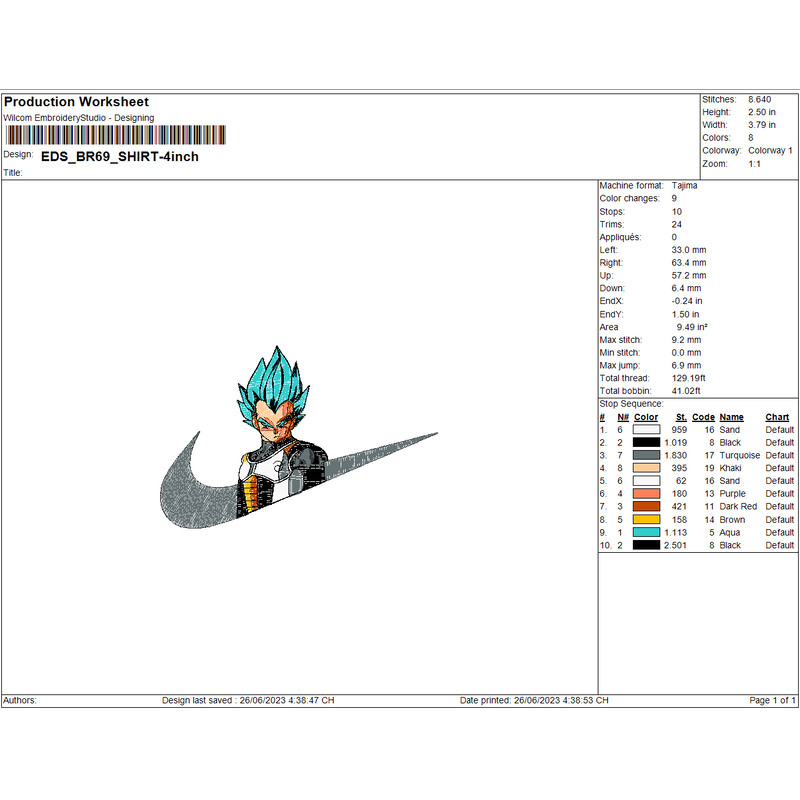Click the salmon swatch labeled Purple
The height and width of the screenshot is (800, 800).
tap(646, 494)
